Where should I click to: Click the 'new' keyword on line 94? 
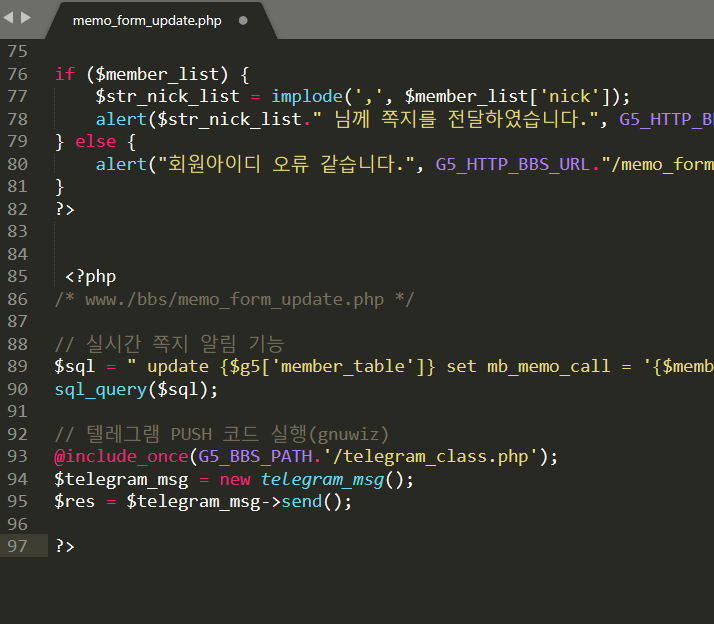[235, 479]
